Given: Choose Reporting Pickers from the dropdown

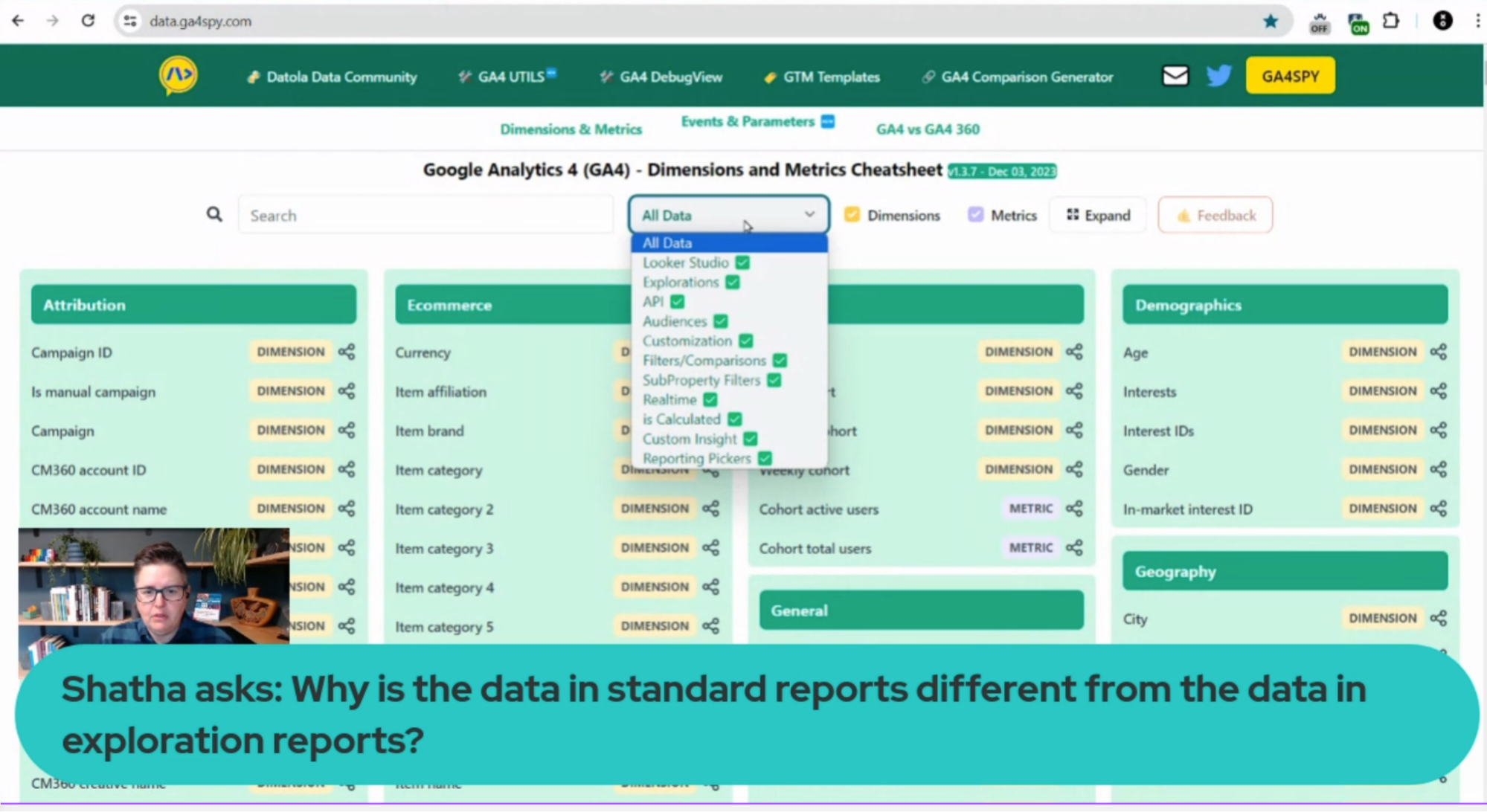Looking at the screenshot, I should click(x=729, y=458).
